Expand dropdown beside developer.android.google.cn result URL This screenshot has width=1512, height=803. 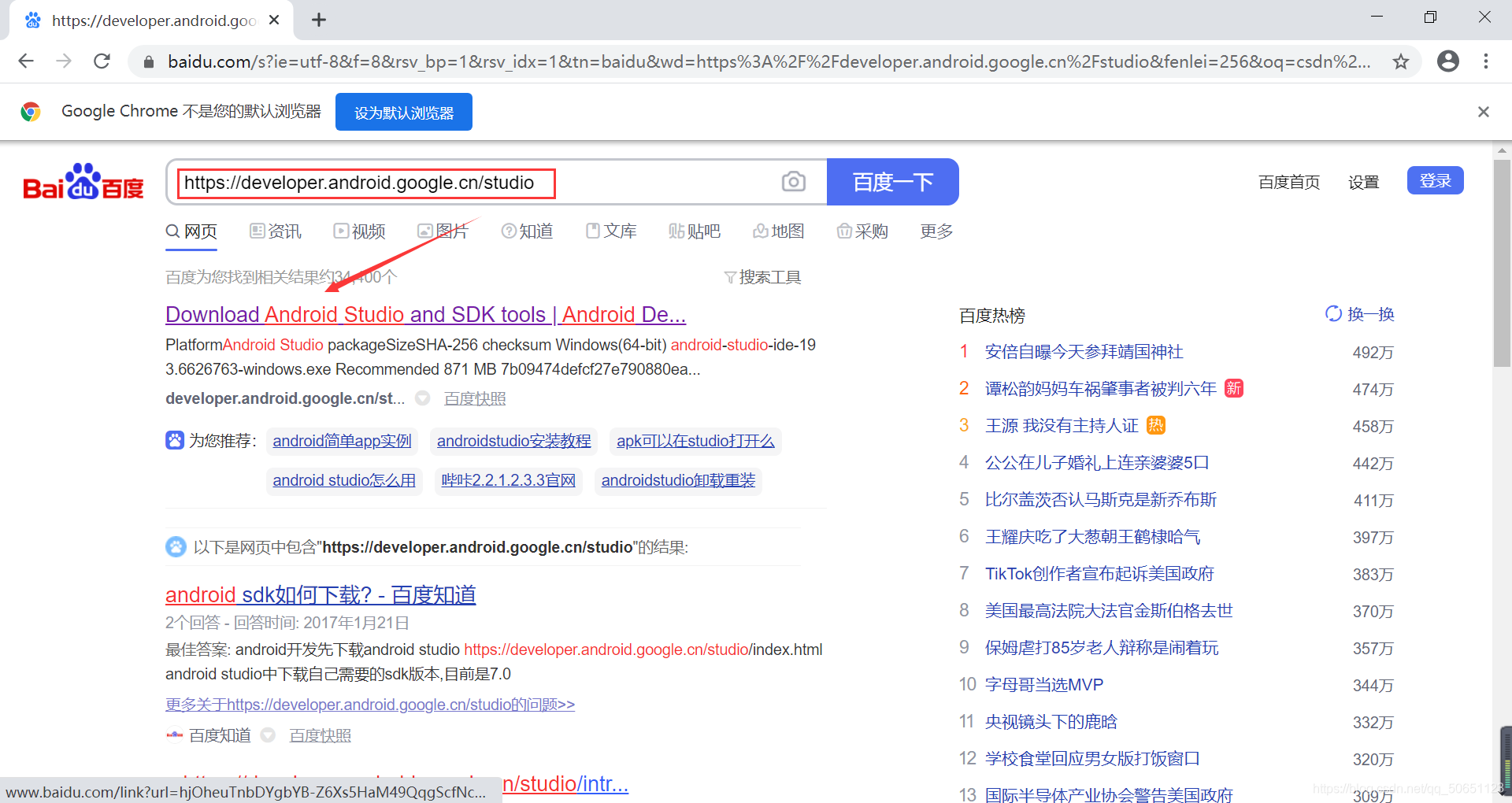[x=423, y=398]
